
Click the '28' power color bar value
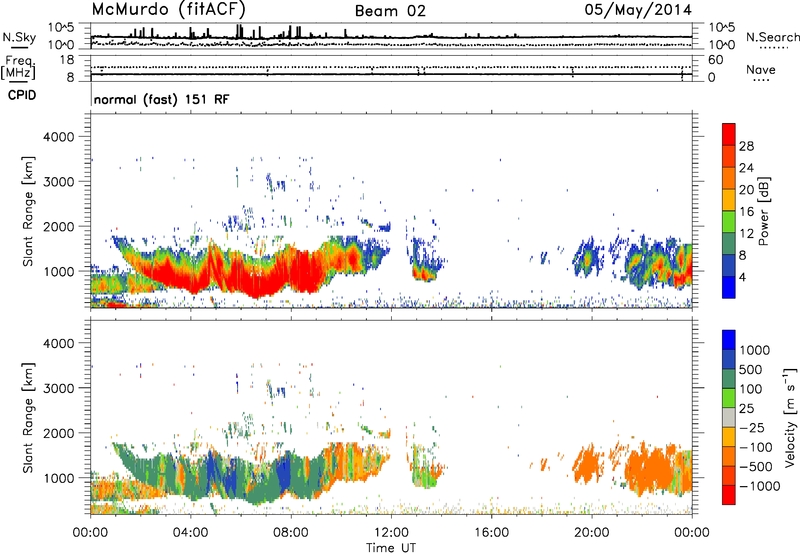tap(746, 146)
